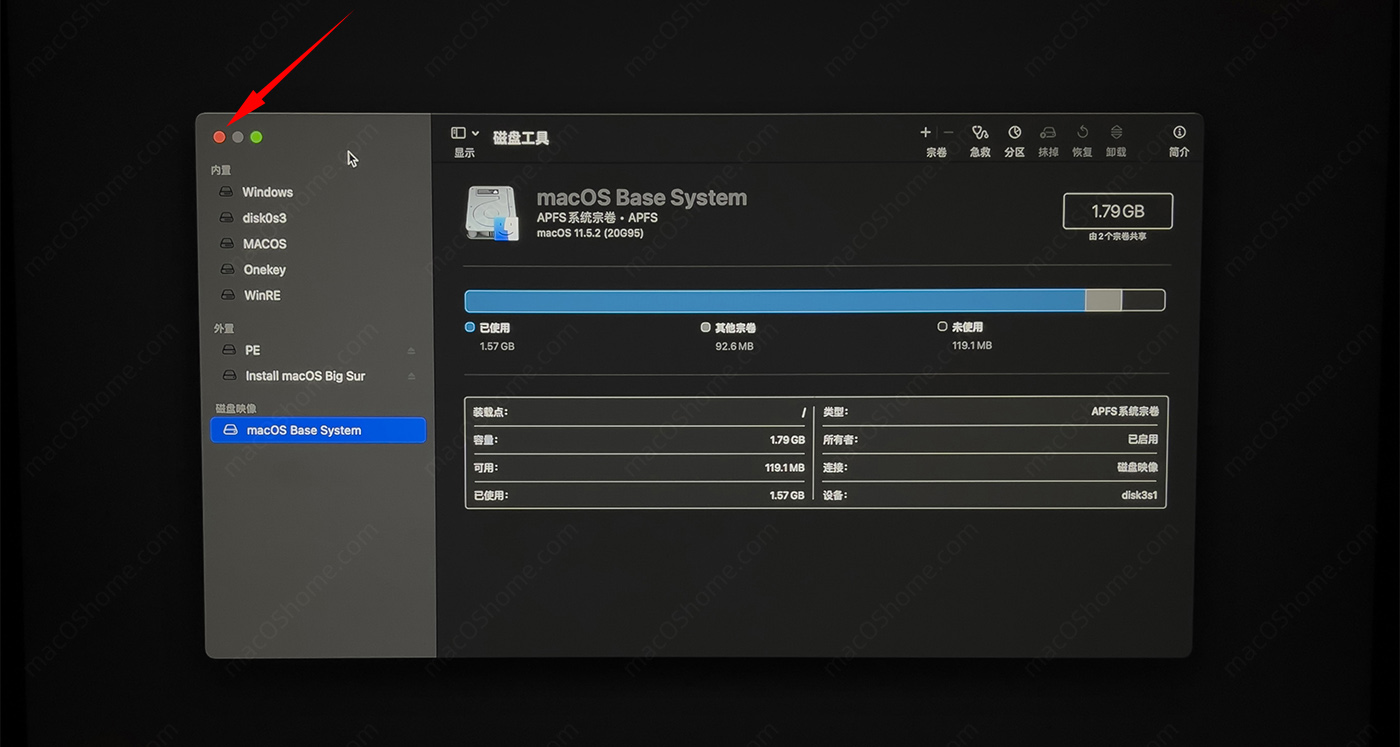Add a volume with the plus icon
This screenshot has width=1400, height=747.
pyautogui.click(x=925, y=132)
